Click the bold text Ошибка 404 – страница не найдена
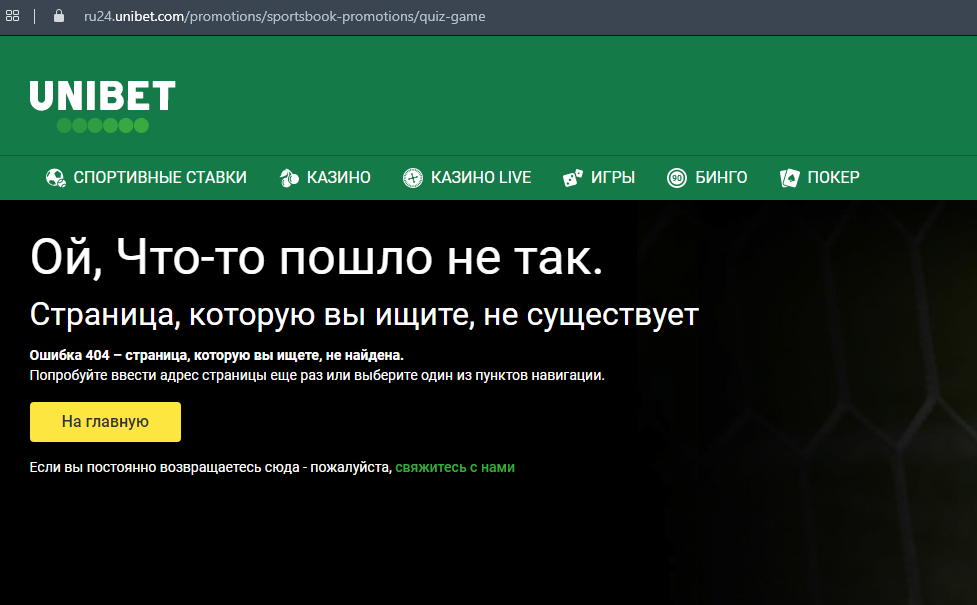The width and height of the screenshot is (977, 605). pos(216,355)
